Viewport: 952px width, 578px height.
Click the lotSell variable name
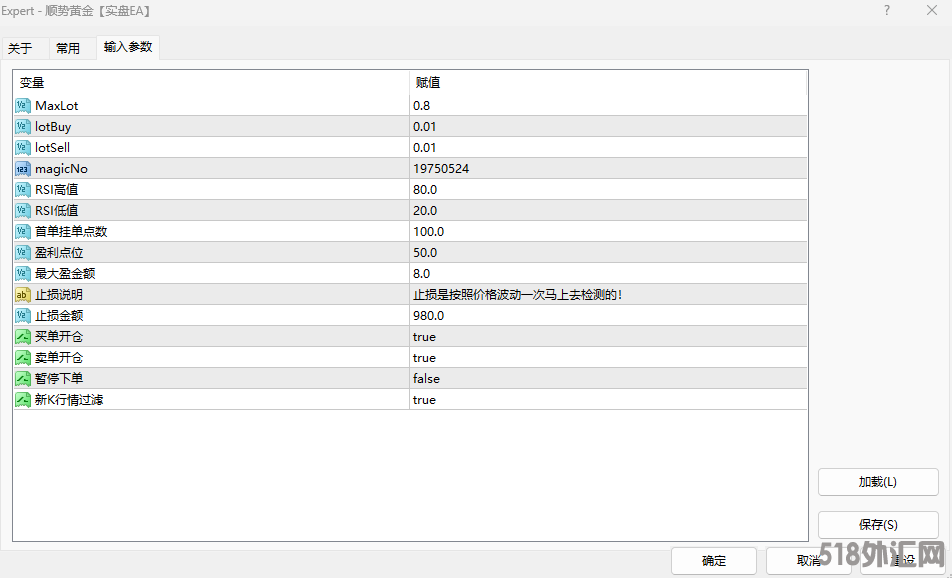coord(52,148)
